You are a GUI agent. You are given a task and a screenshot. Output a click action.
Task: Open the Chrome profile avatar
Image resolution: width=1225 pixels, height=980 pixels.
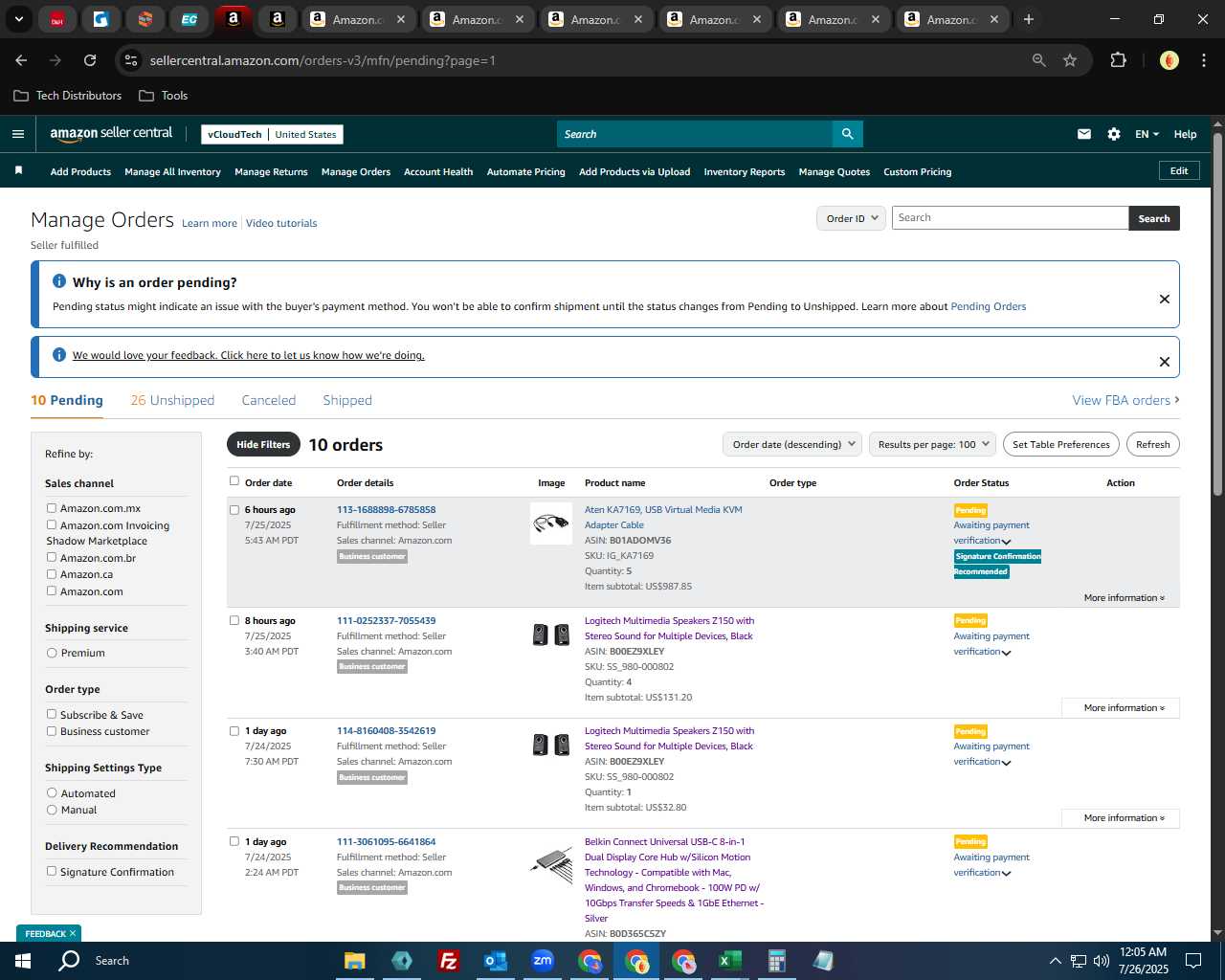coord(1169,60)
